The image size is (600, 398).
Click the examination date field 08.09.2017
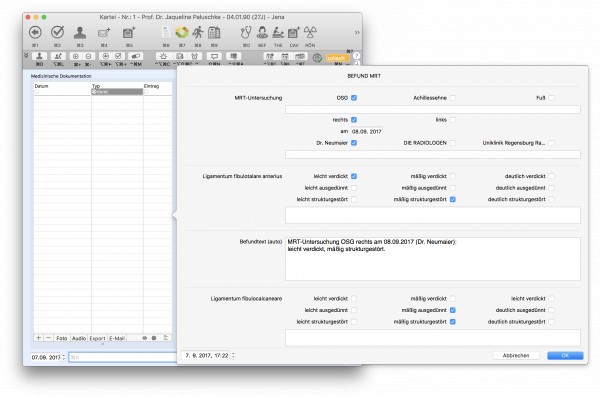(x=367, y=131)
